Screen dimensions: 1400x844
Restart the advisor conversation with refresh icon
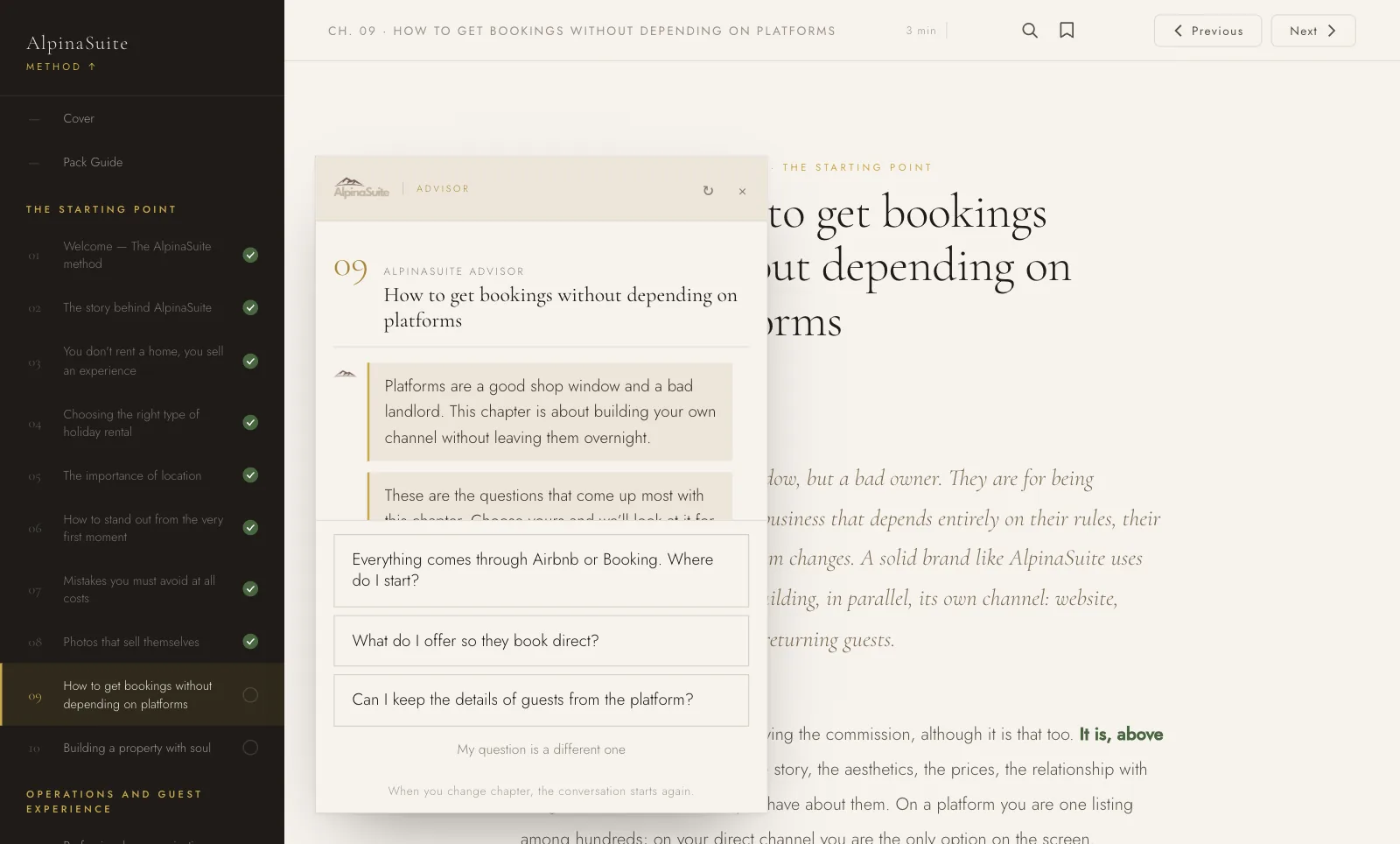(708, 191)
